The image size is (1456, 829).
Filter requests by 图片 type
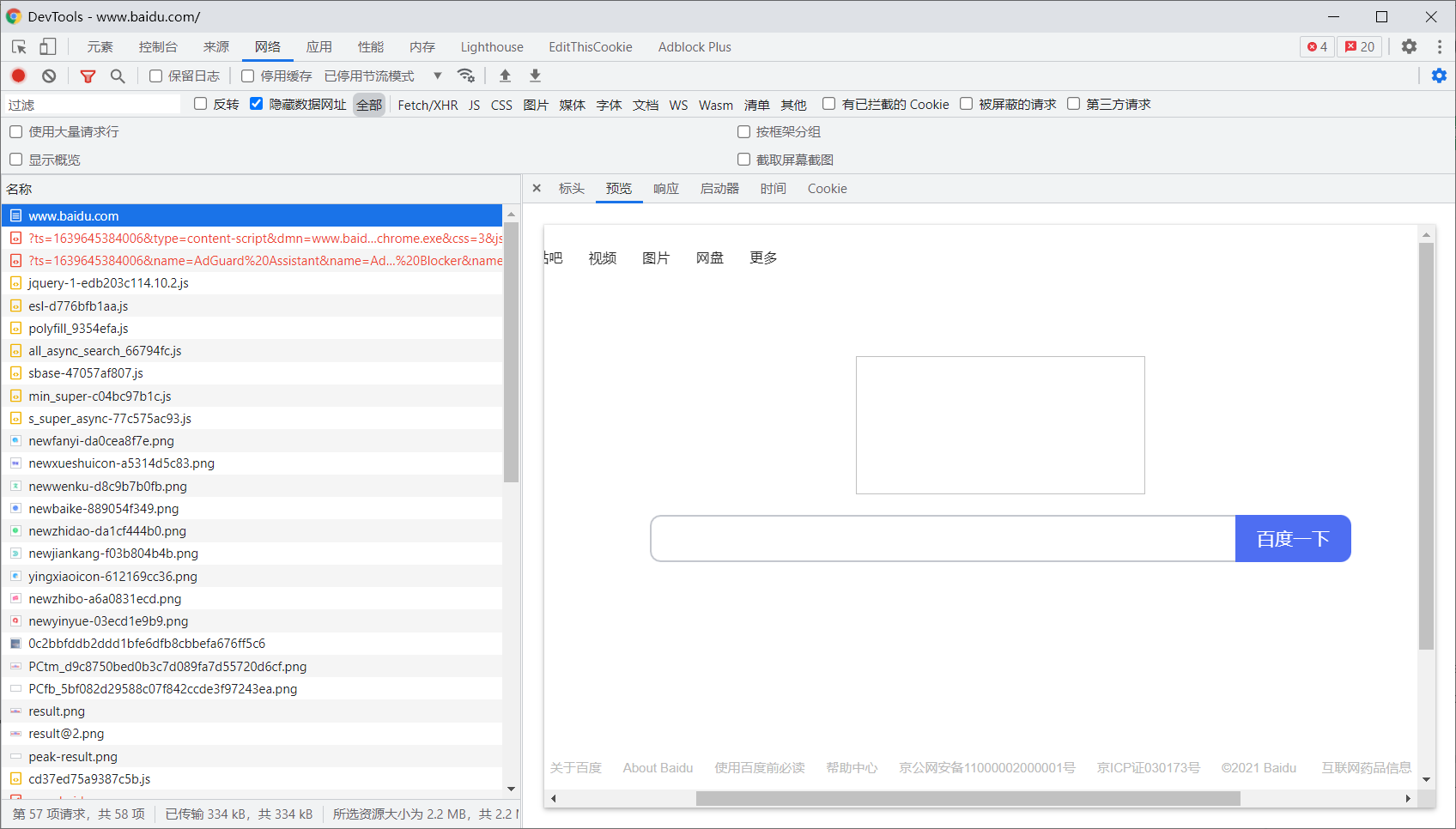click(536, 105)
